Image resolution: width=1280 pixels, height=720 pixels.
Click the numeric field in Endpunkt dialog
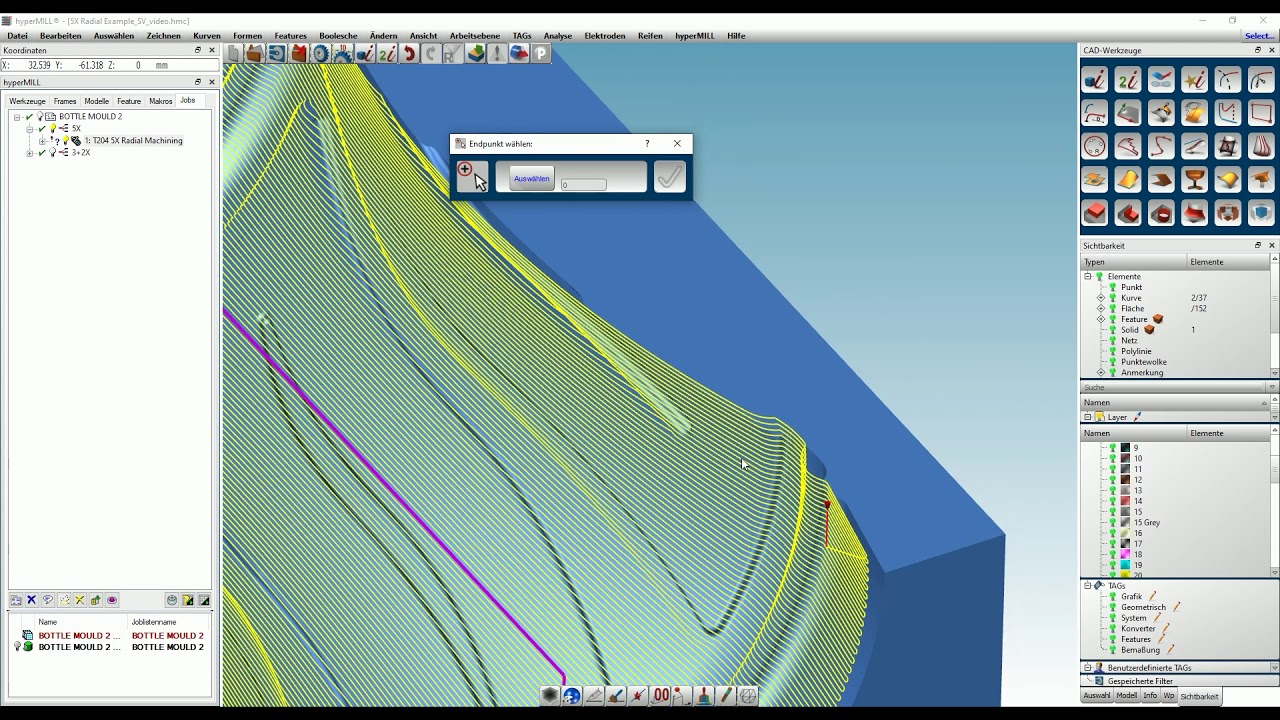pyautogui.click(x=584, y=185)
